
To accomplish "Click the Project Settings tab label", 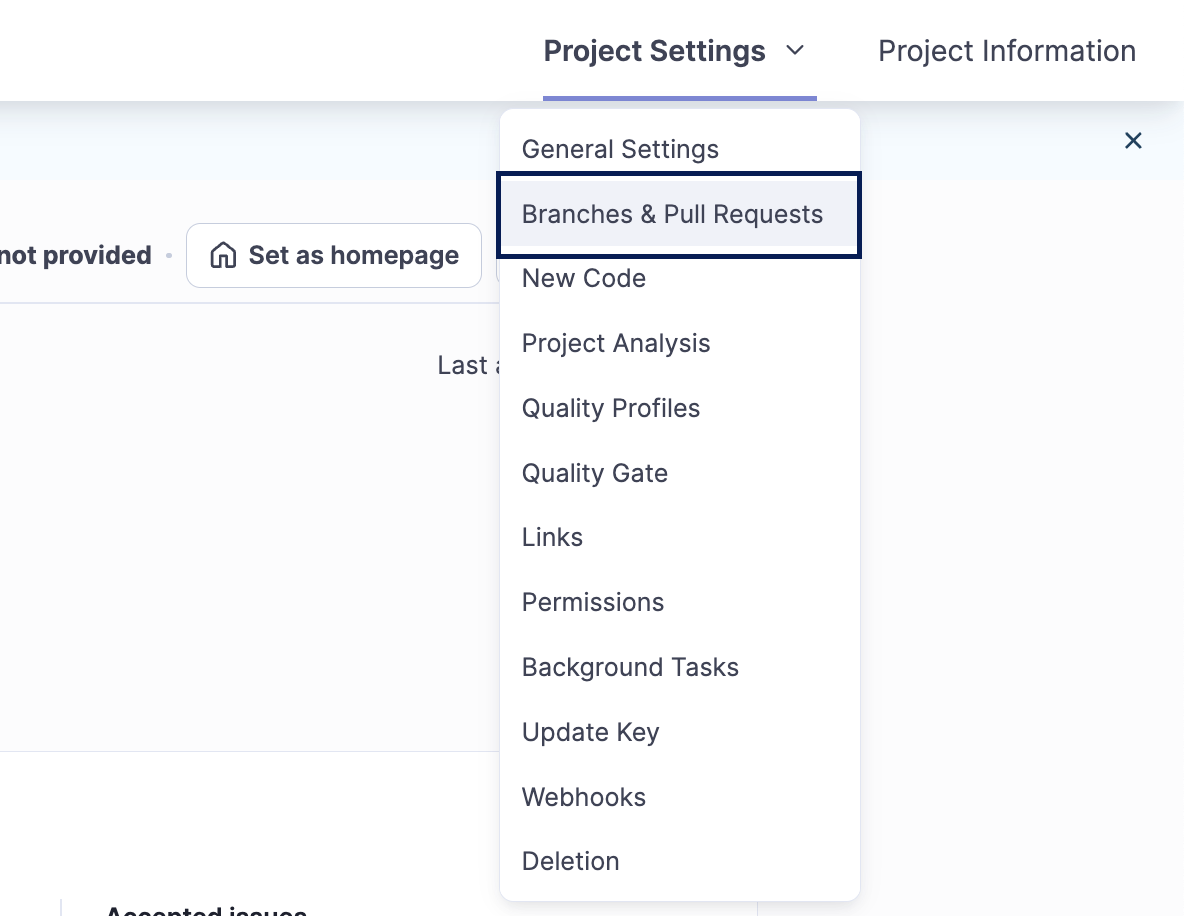I will 654,51.
